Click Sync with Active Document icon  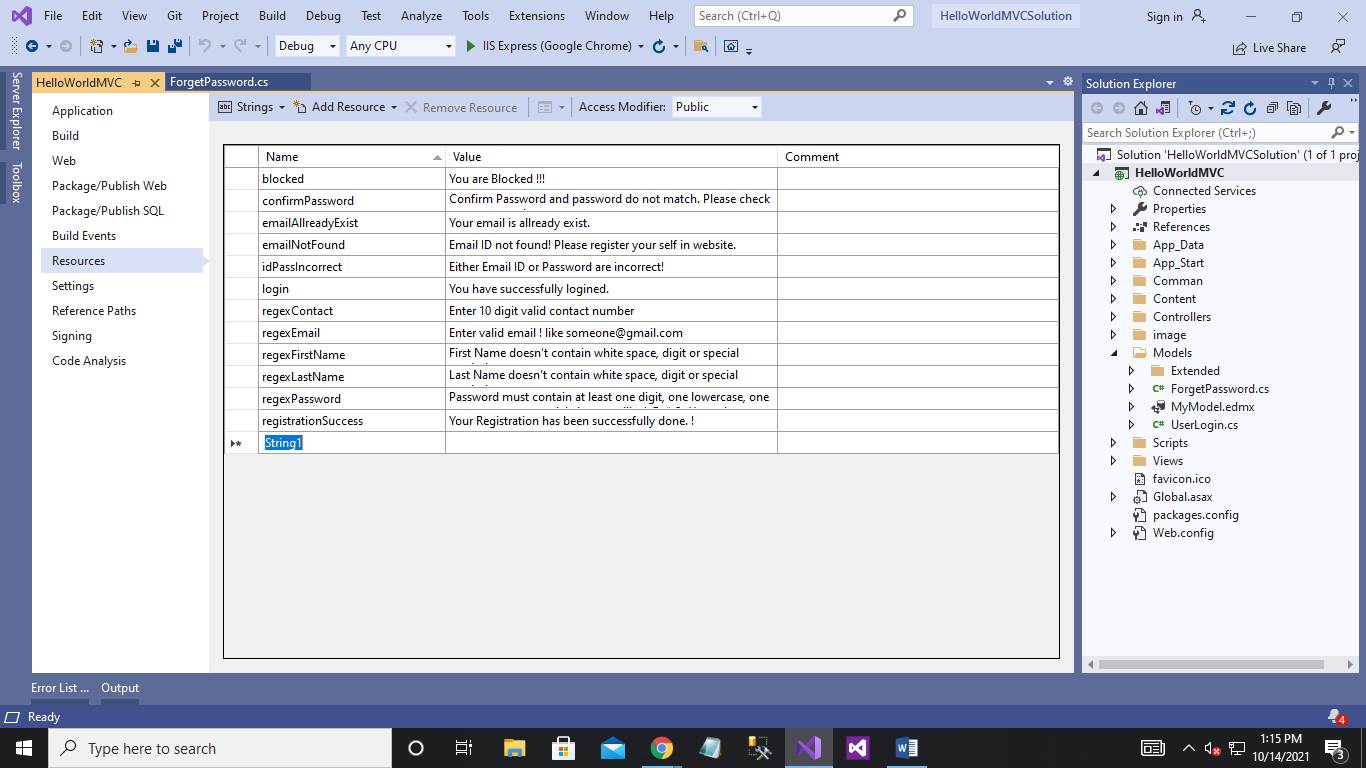coord(1228,108)
